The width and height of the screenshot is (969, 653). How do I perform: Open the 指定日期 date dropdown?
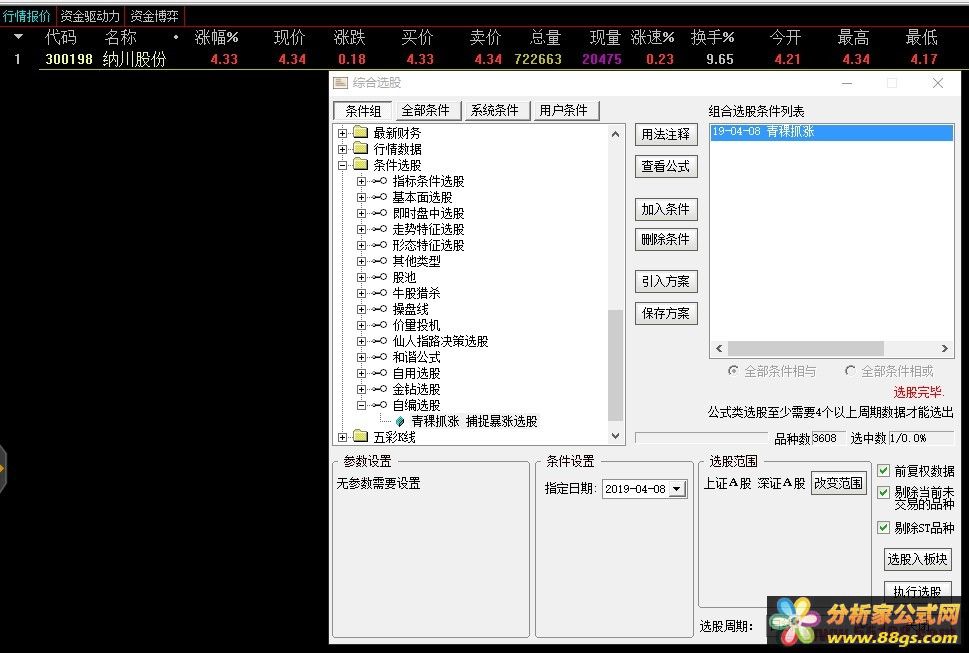(x=677, y=489)
